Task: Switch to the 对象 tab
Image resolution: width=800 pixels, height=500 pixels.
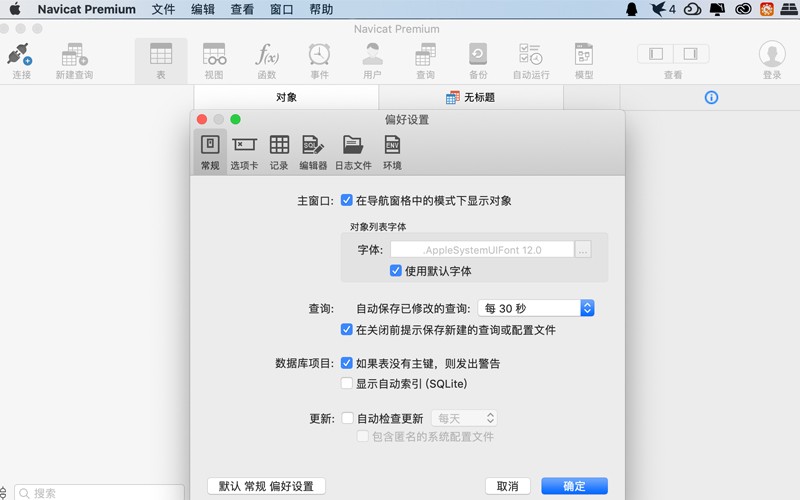Action: [x=286, y=97]
